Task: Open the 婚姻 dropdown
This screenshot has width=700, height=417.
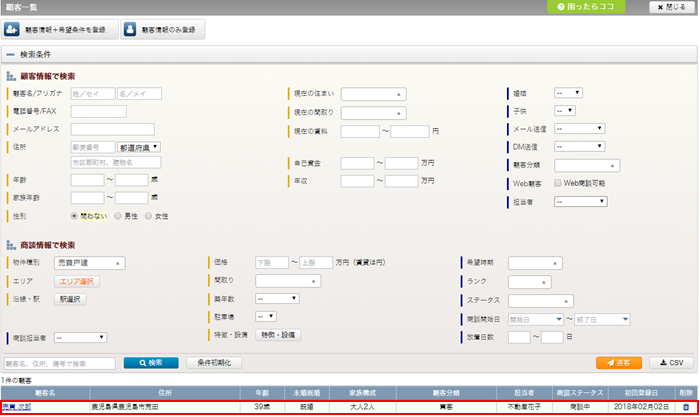Action: (568, 93)
